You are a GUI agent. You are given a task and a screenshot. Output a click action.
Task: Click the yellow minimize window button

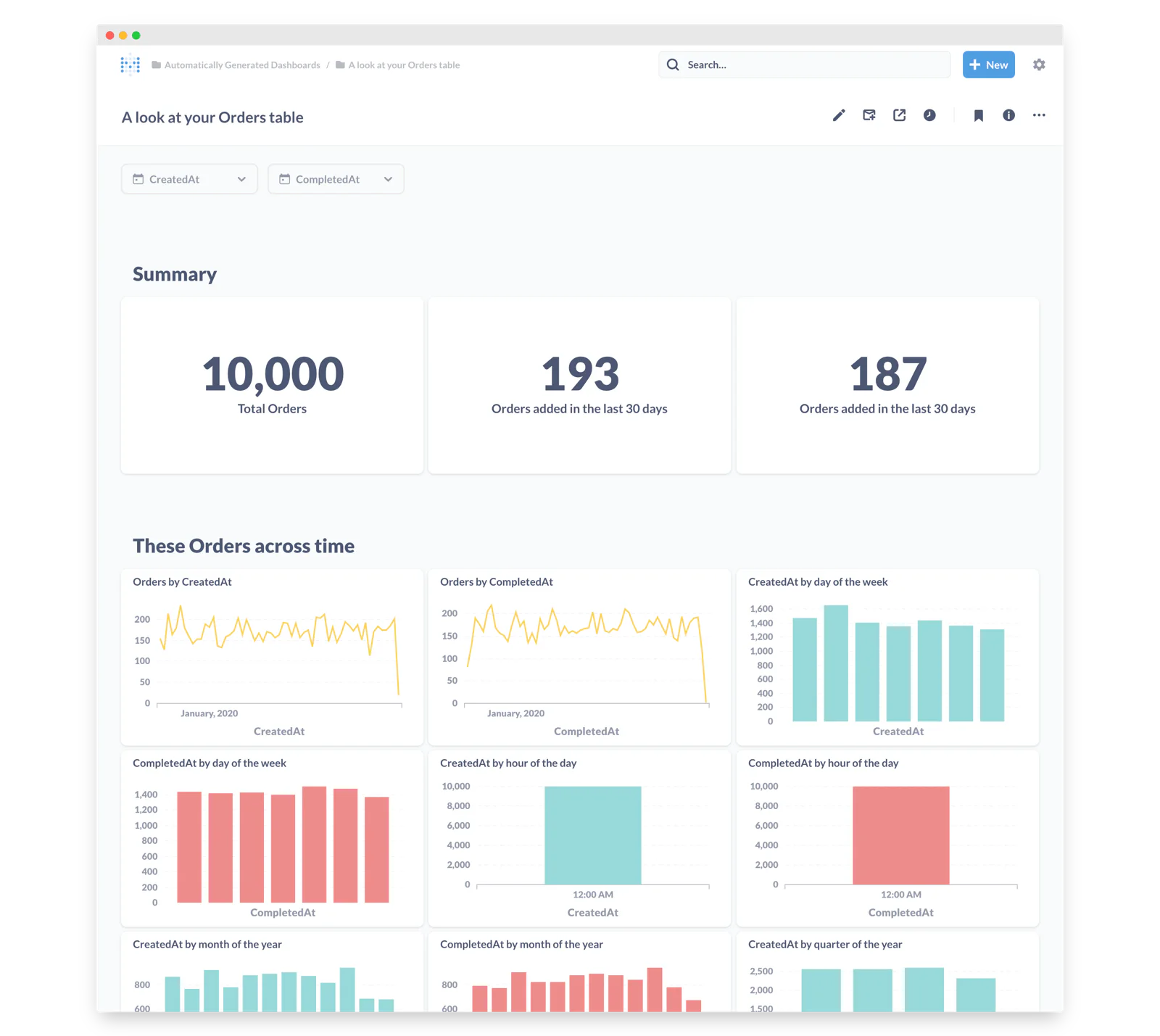(x=123, y=35)
